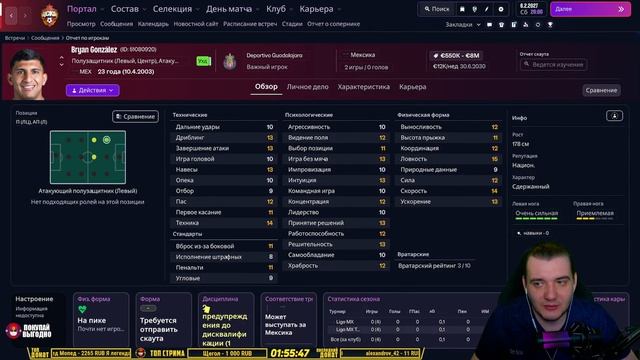
Task: Click the pencil edit icon in the top toolbar
Action: pos(487,9)
